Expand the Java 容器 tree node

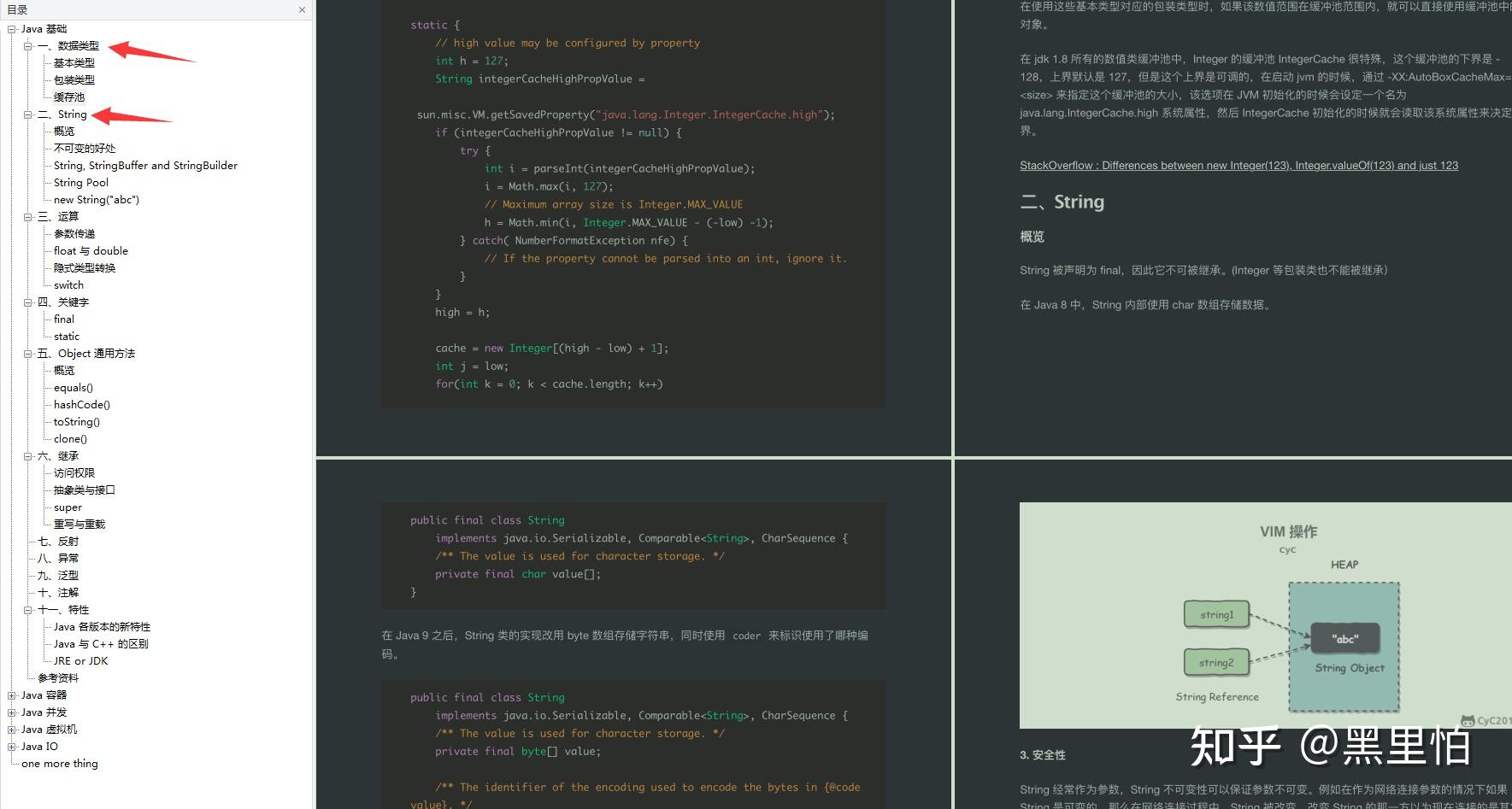point(12,695)
